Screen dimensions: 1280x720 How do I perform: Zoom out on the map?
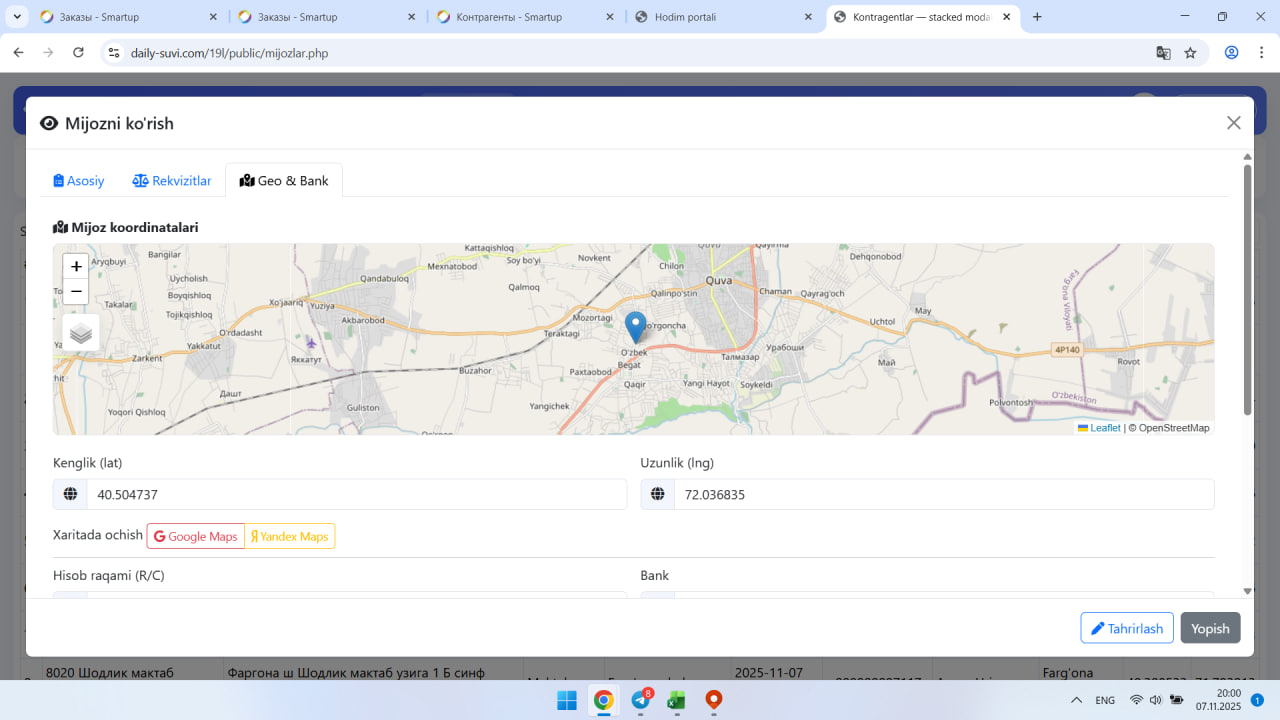click(76, 292)
